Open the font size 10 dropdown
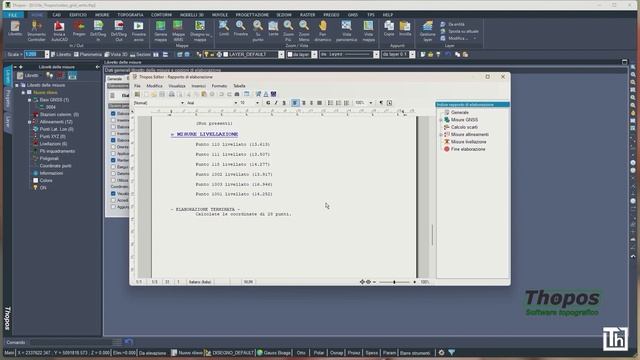 [x=257, y=103]
